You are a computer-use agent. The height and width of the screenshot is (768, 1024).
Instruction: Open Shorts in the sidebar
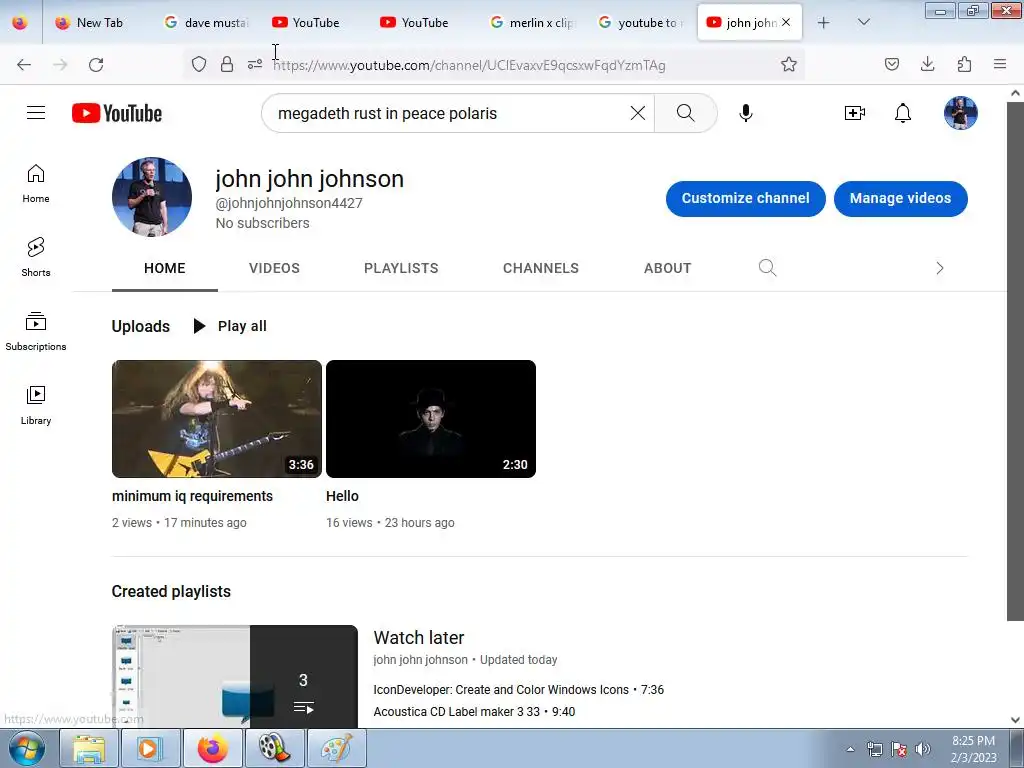[36, 257]
